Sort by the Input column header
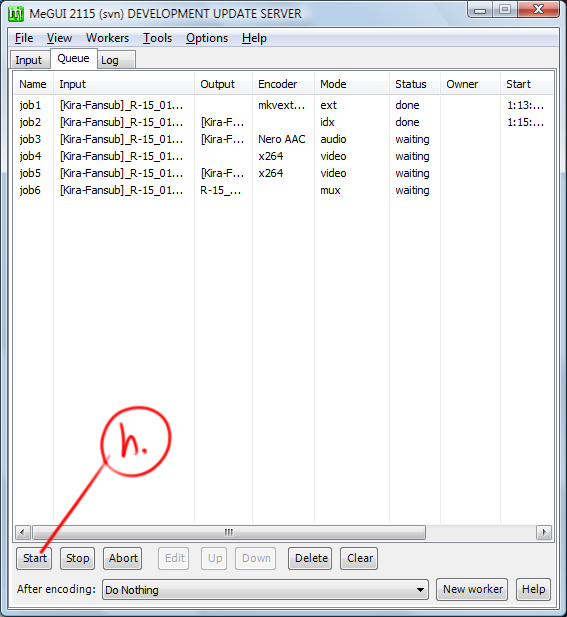Screen dimensions: 567x617 [124, 84]
